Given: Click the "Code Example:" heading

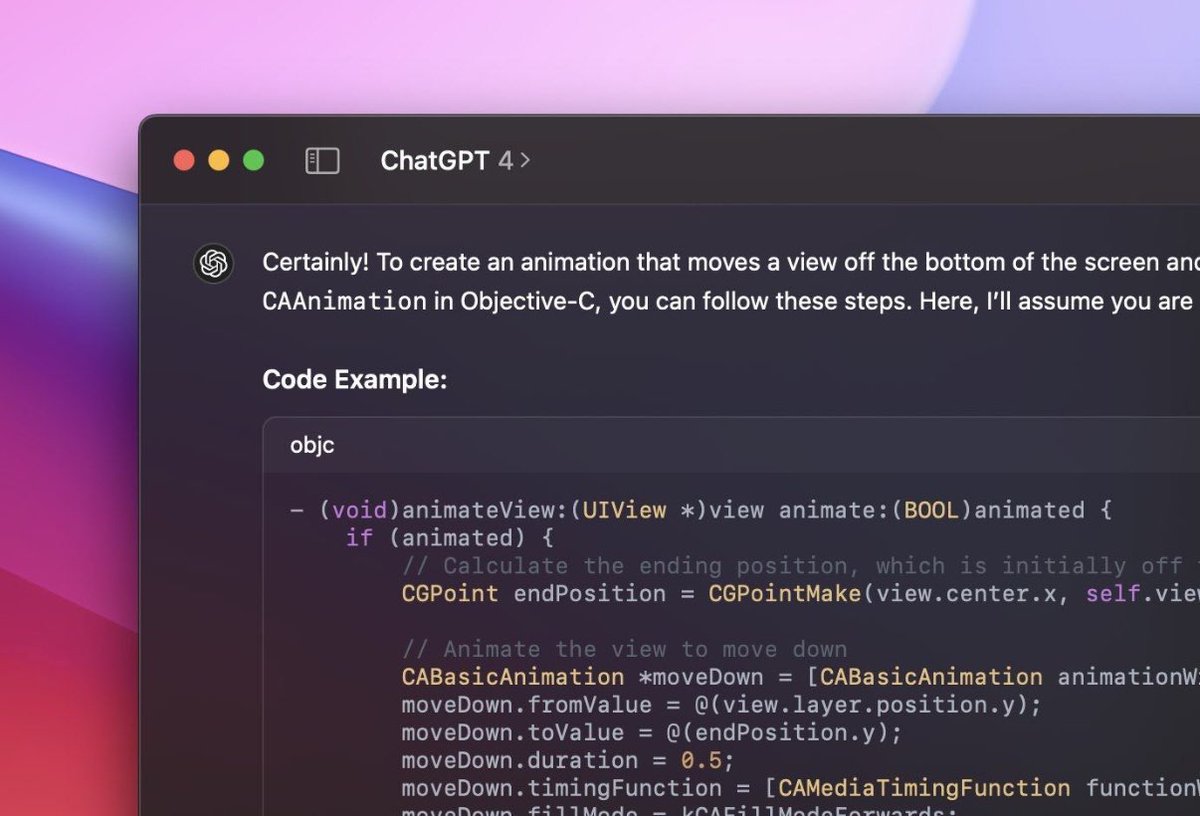Looking at the screenshot, I should [x=354, y=380].
